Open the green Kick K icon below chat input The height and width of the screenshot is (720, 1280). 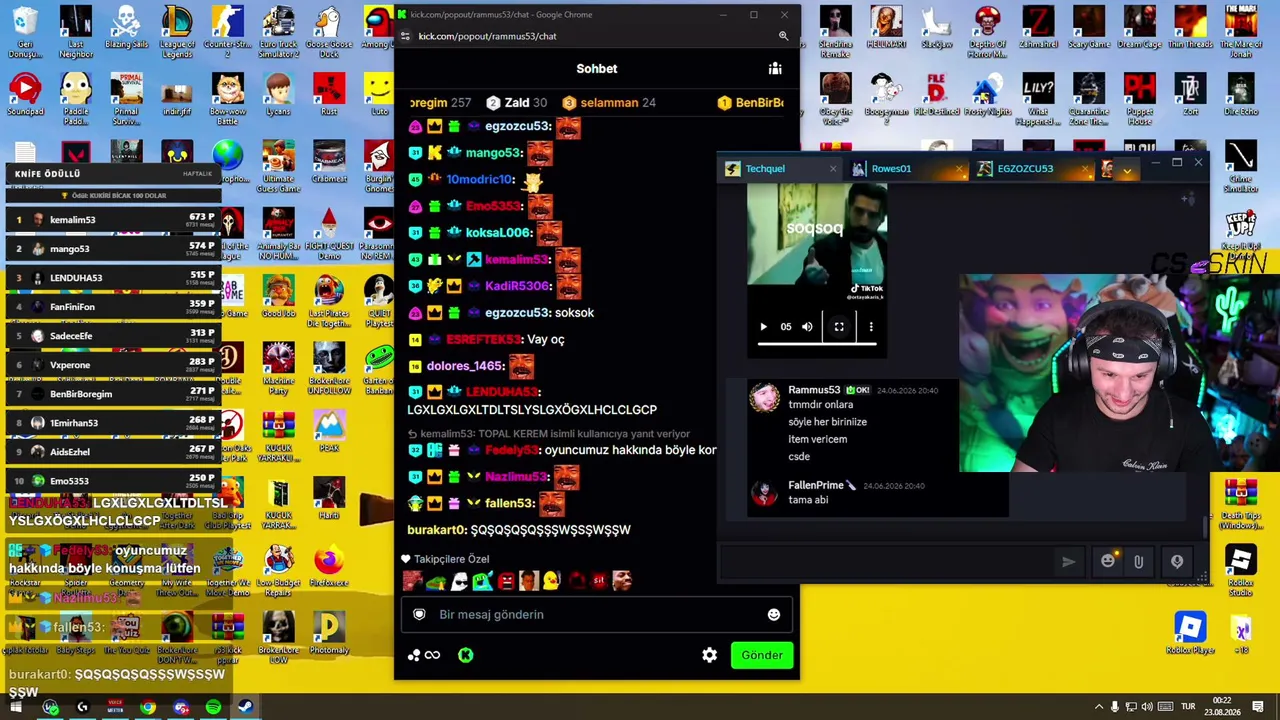click(465, 655)
